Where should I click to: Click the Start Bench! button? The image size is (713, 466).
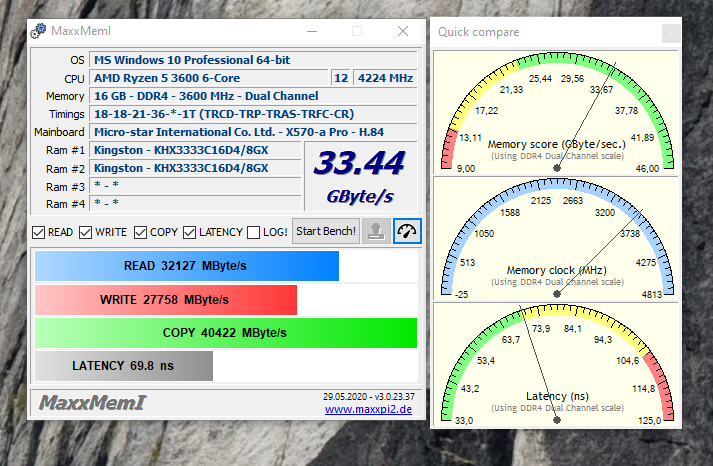[326, 231]
